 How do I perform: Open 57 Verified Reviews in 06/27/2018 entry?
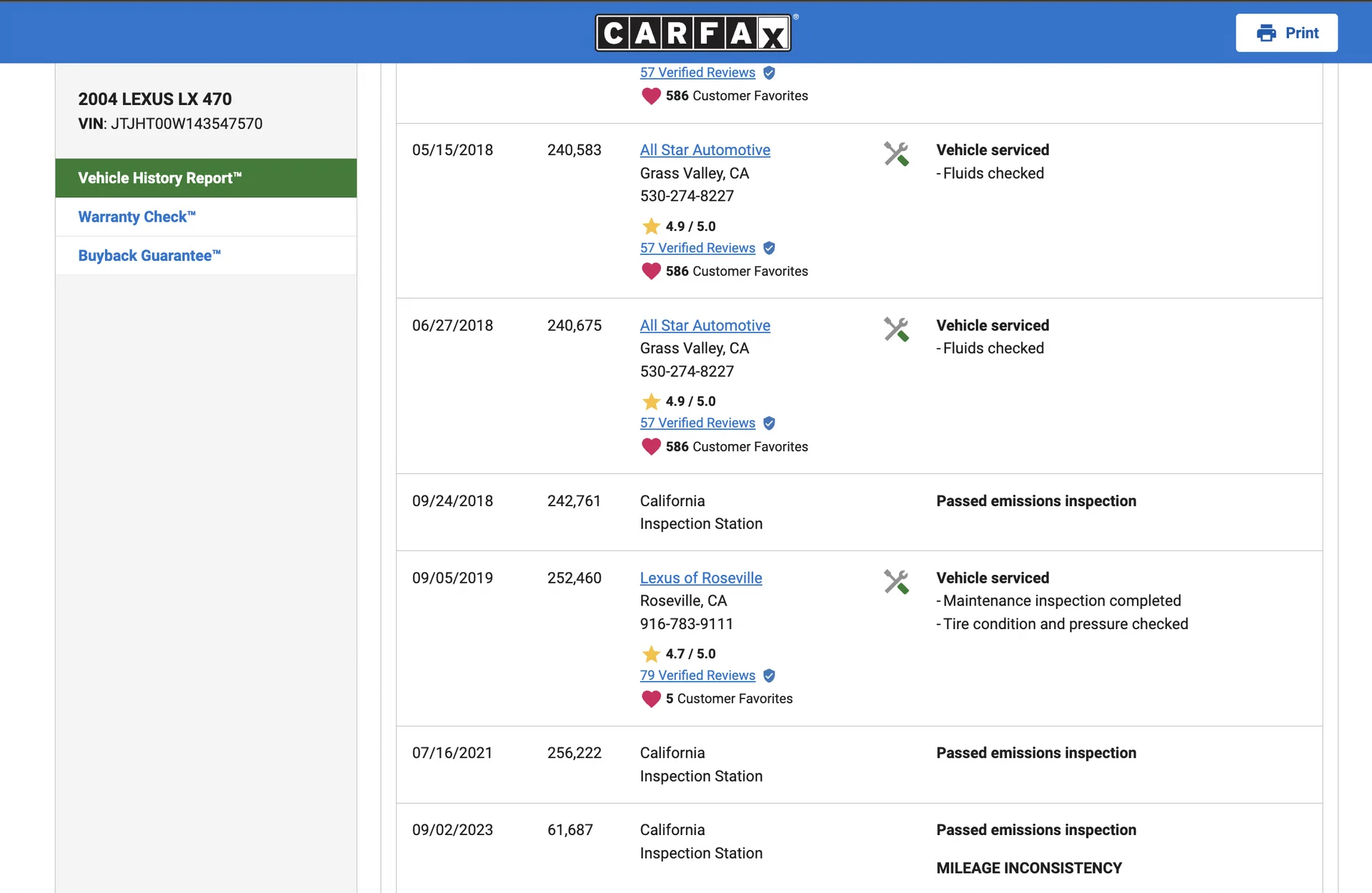point(697,423)
